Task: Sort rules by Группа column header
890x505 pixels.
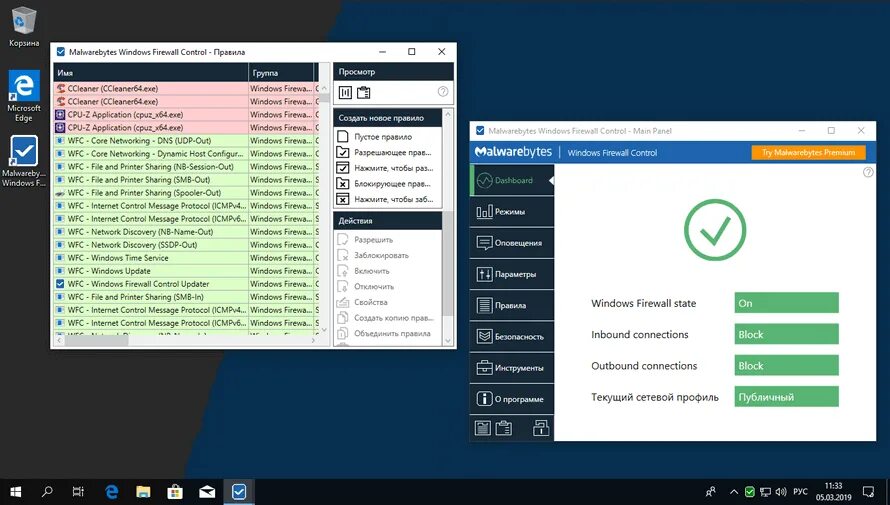Action: click(x=281, y=73)
